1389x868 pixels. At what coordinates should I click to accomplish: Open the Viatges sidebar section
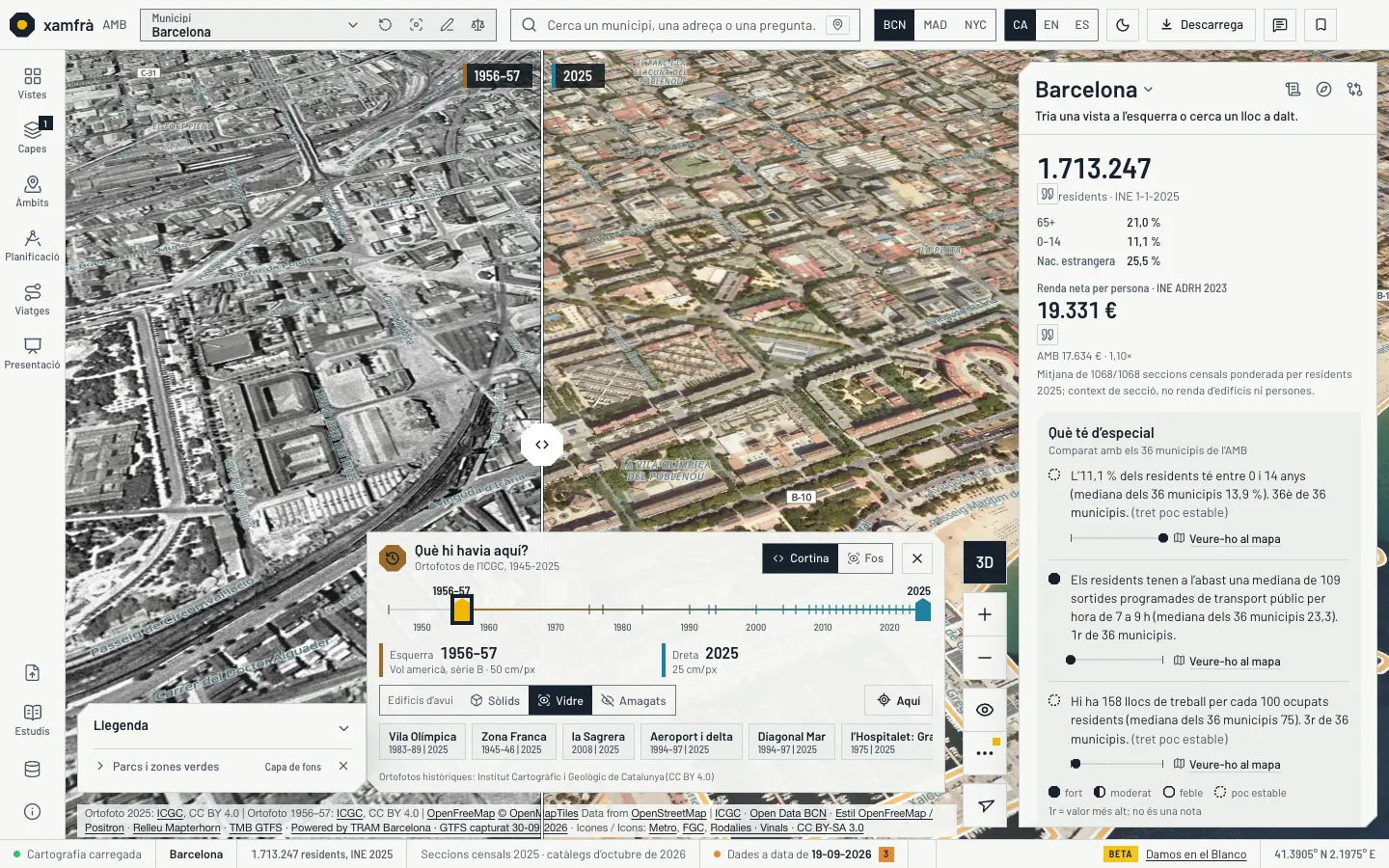coord(32,299)
